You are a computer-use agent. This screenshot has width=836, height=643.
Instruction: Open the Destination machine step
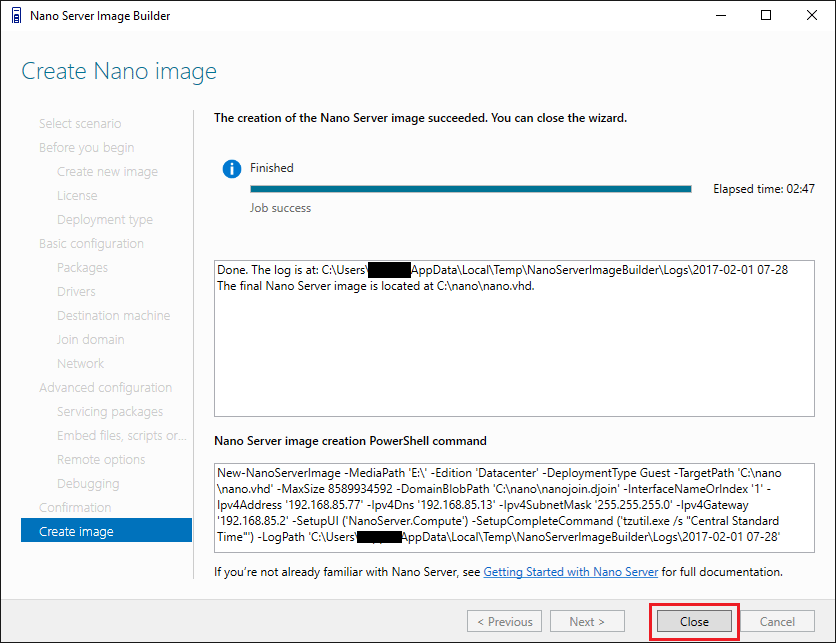[x=114, y=315]
